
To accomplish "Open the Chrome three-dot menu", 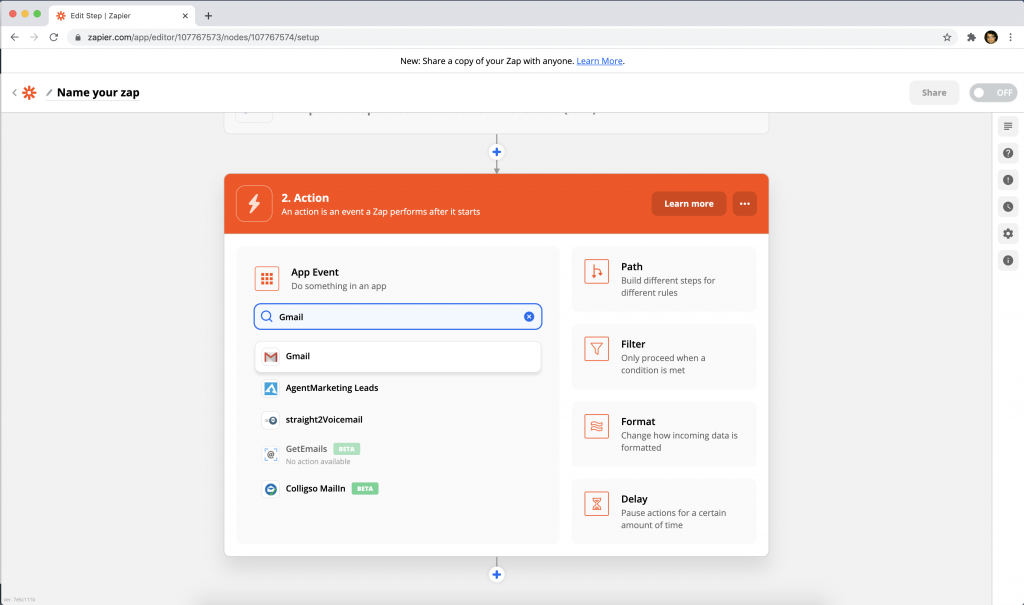I will (x=1010, y=37).
